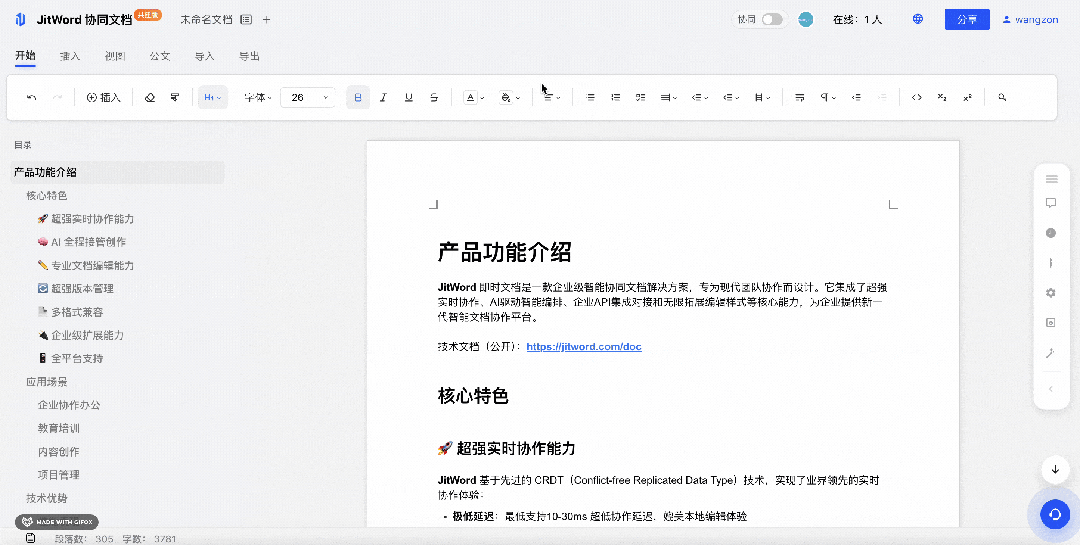This screenshot has width=1080, height=545.
Task: Open the 字体 font family dropdown
Action: tap(258, 98)
